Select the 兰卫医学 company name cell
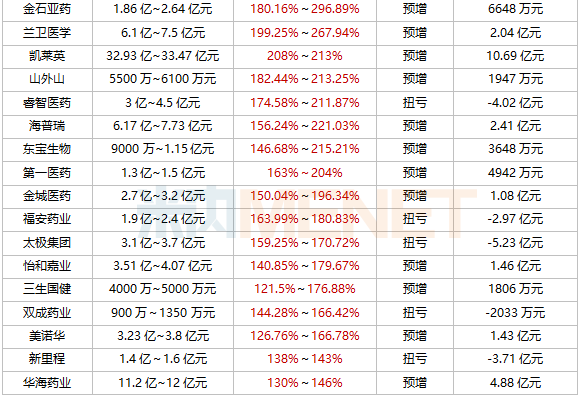The height and width of the screenshot is (395, 580). pos(47,33)
